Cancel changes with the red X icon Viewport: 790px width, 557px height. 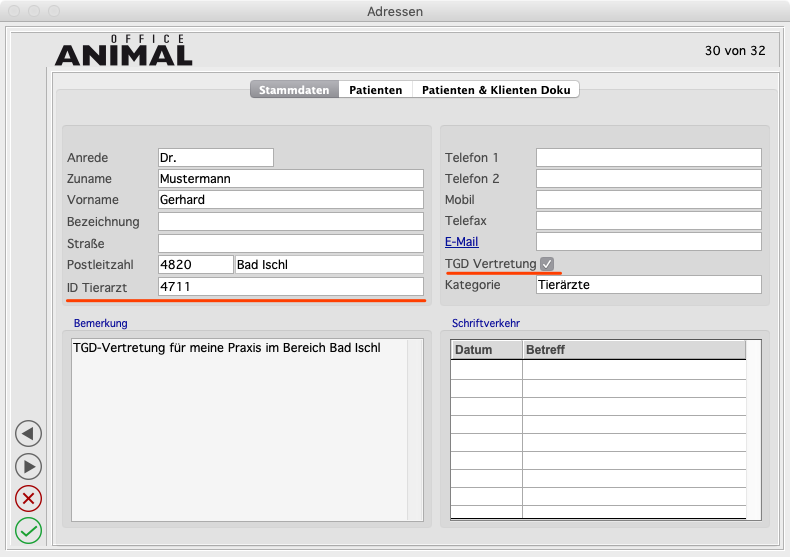[29, 498]
